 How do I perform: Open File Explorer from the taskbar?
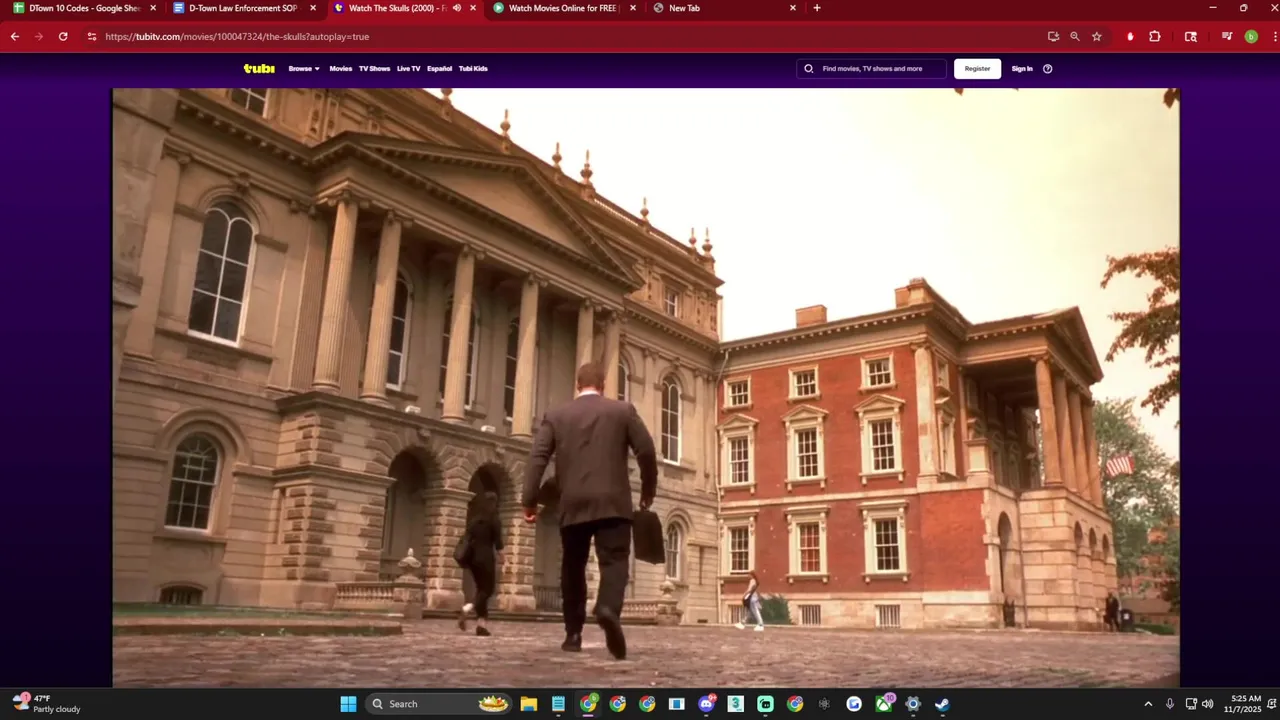click(x=529, y=704)
